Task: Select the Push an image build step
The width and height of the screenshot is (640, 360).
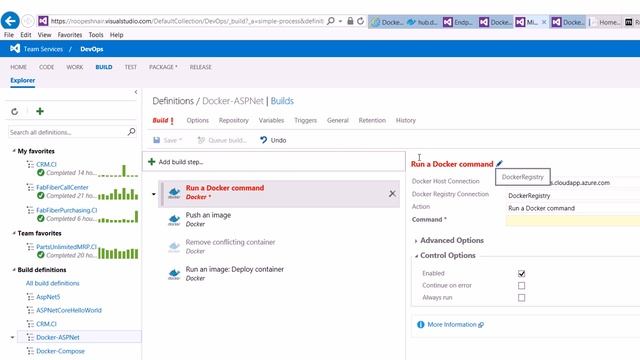Action: pos(279,220)
